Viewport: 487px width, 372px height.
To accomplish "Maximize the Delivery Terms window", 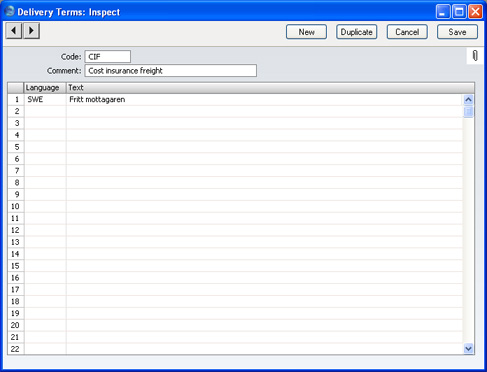I will 459,12.
